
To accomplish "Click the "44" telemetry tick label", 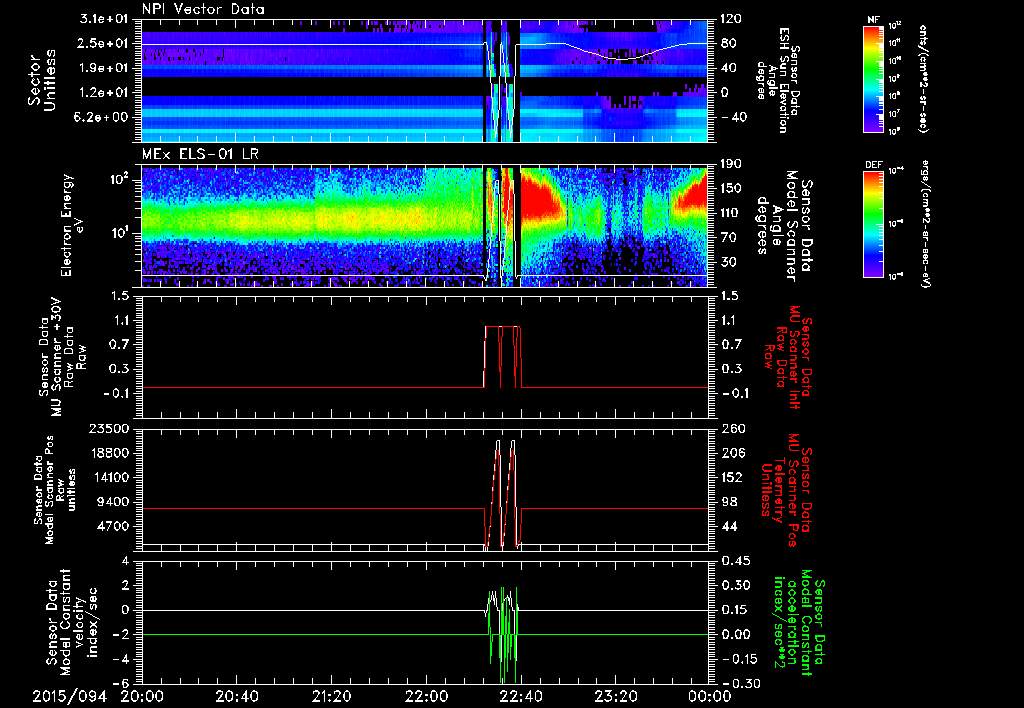I will point(728,526).
